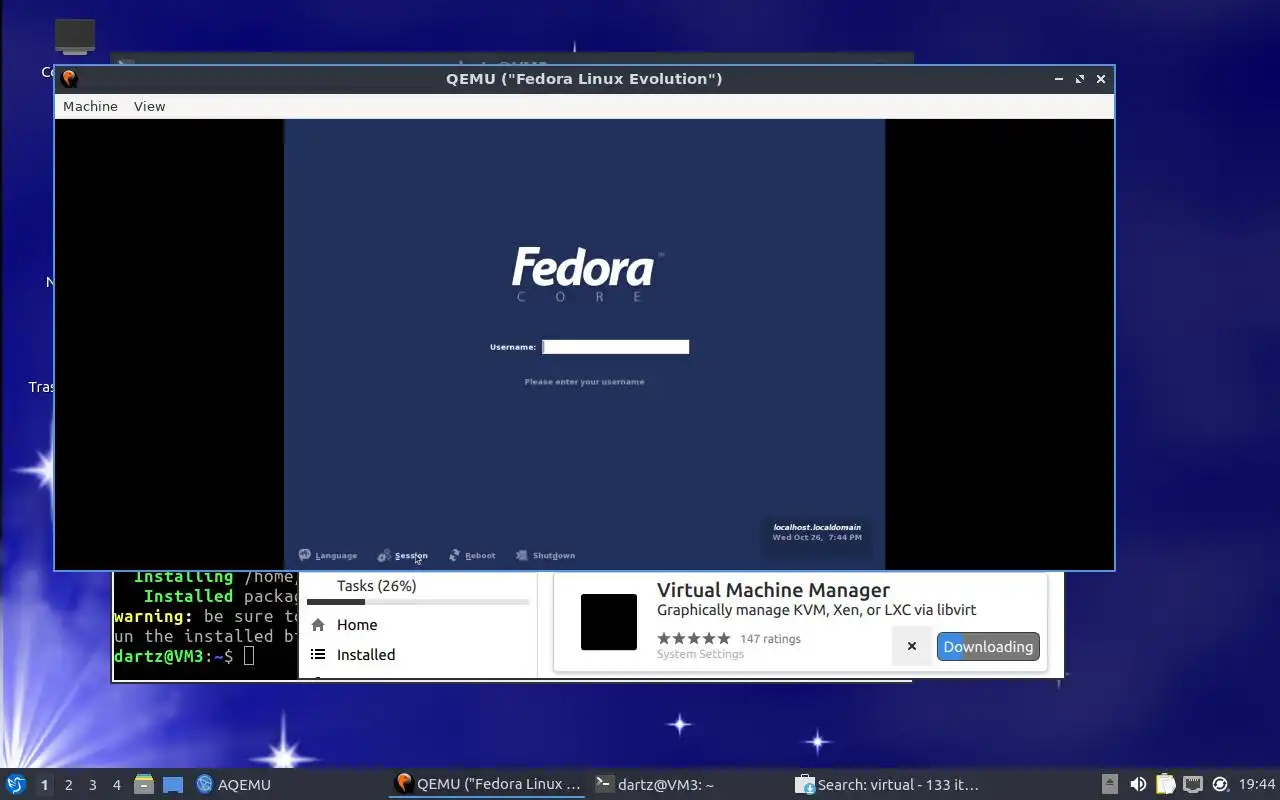Viewport: 1280px width, 800px height.
Task: Click the QEMU window title icon
Action: (69, 78)
